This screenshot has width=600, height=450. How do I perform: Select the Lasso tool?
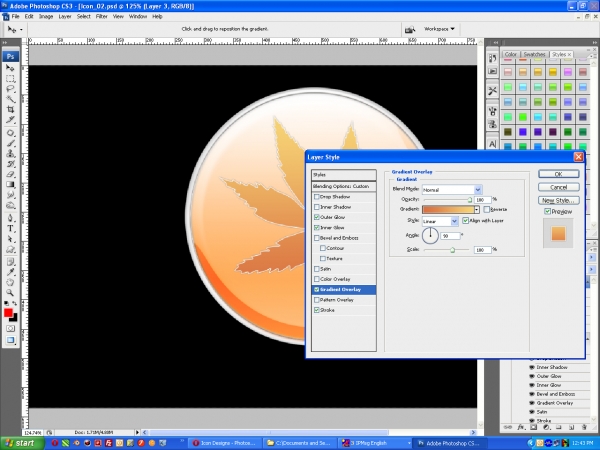coord(10,89)
